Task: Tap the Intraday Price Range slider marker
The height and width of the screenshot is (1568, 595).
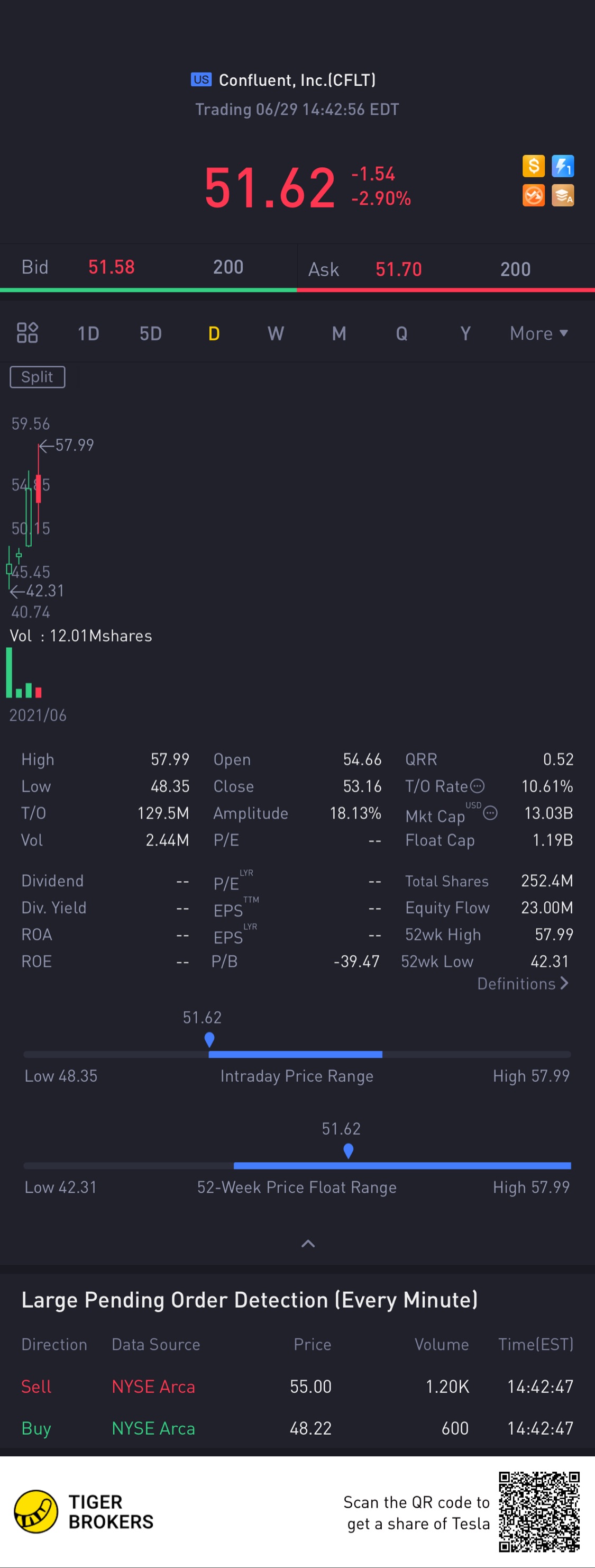Action: 209,1040
